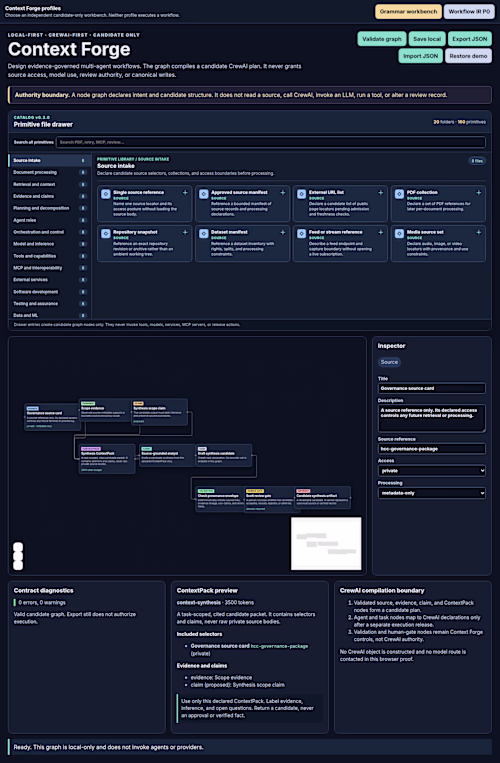Click the Import JSON button
This screenshot has width=500, height=763.
[x=421, y=56]
